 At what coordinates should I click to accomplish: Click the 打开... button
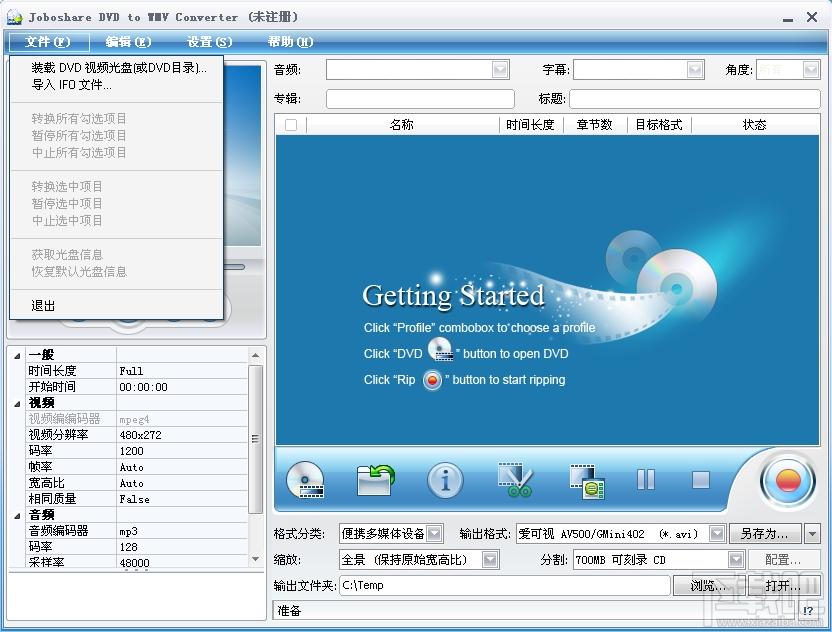click(x=784, y=585)
